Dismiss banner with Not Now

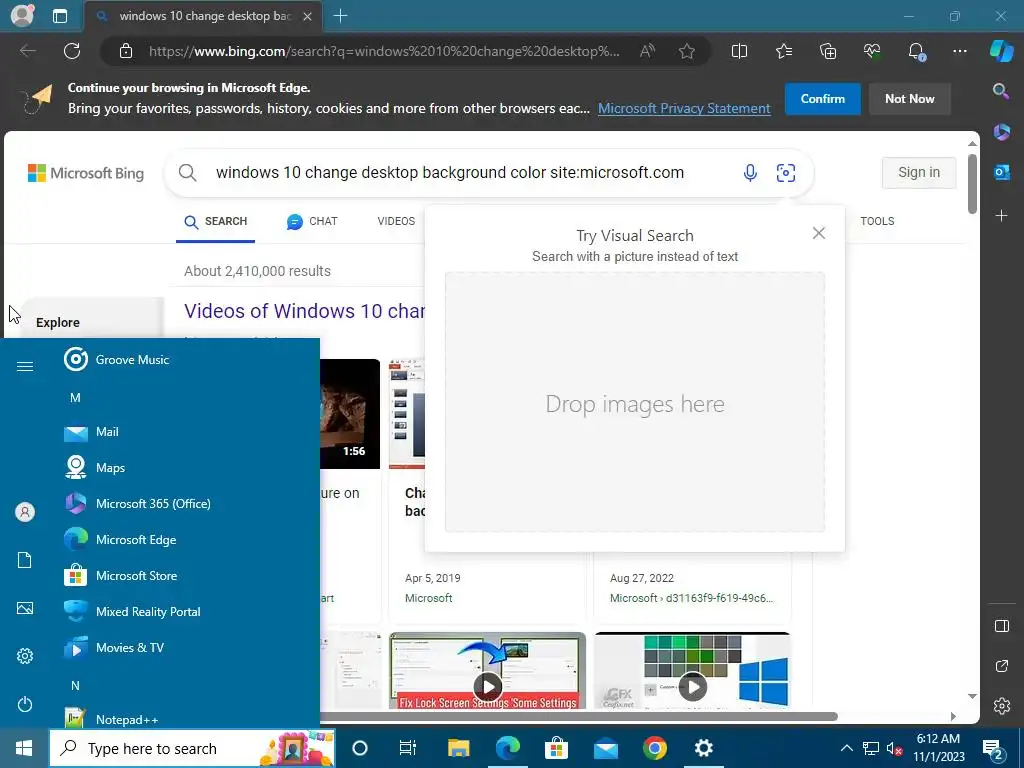click(x=910, y=99)
